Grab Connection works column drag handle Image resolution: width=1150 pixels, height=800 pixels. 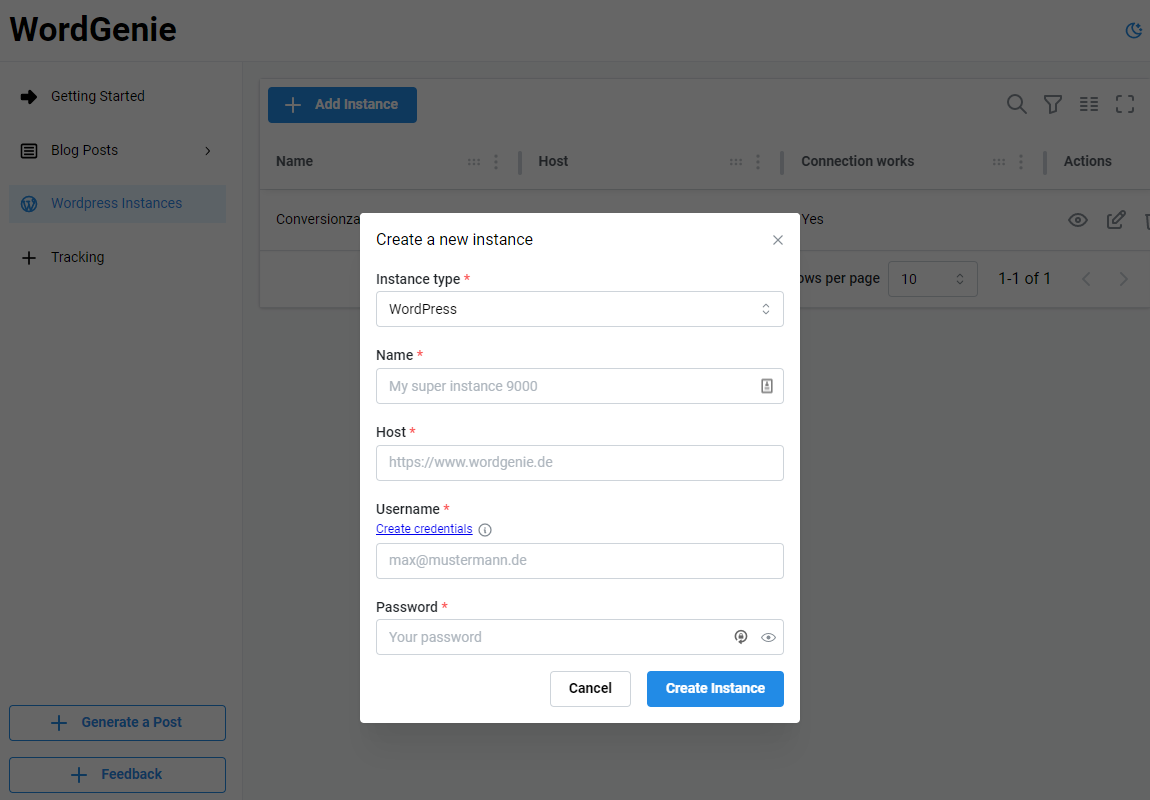(x=998, y=162)
